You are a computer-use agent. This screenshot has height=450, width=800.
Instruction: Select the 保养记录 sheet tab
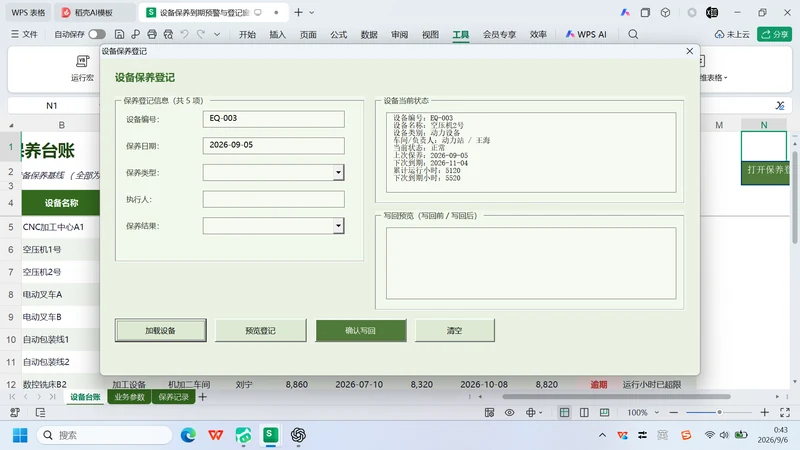click(173, 397)
